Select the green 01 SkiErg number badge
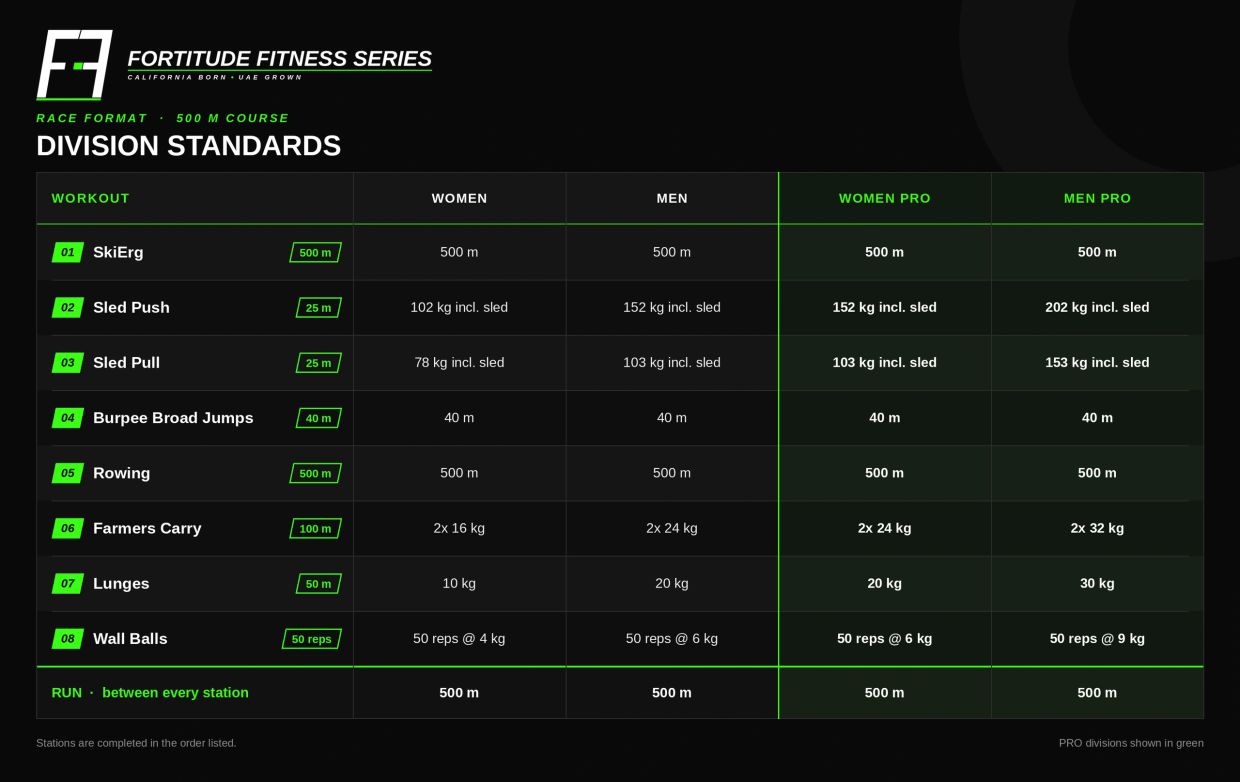Screen dimensions: 1240x782 pyautogui.click(x=67, y=252)
